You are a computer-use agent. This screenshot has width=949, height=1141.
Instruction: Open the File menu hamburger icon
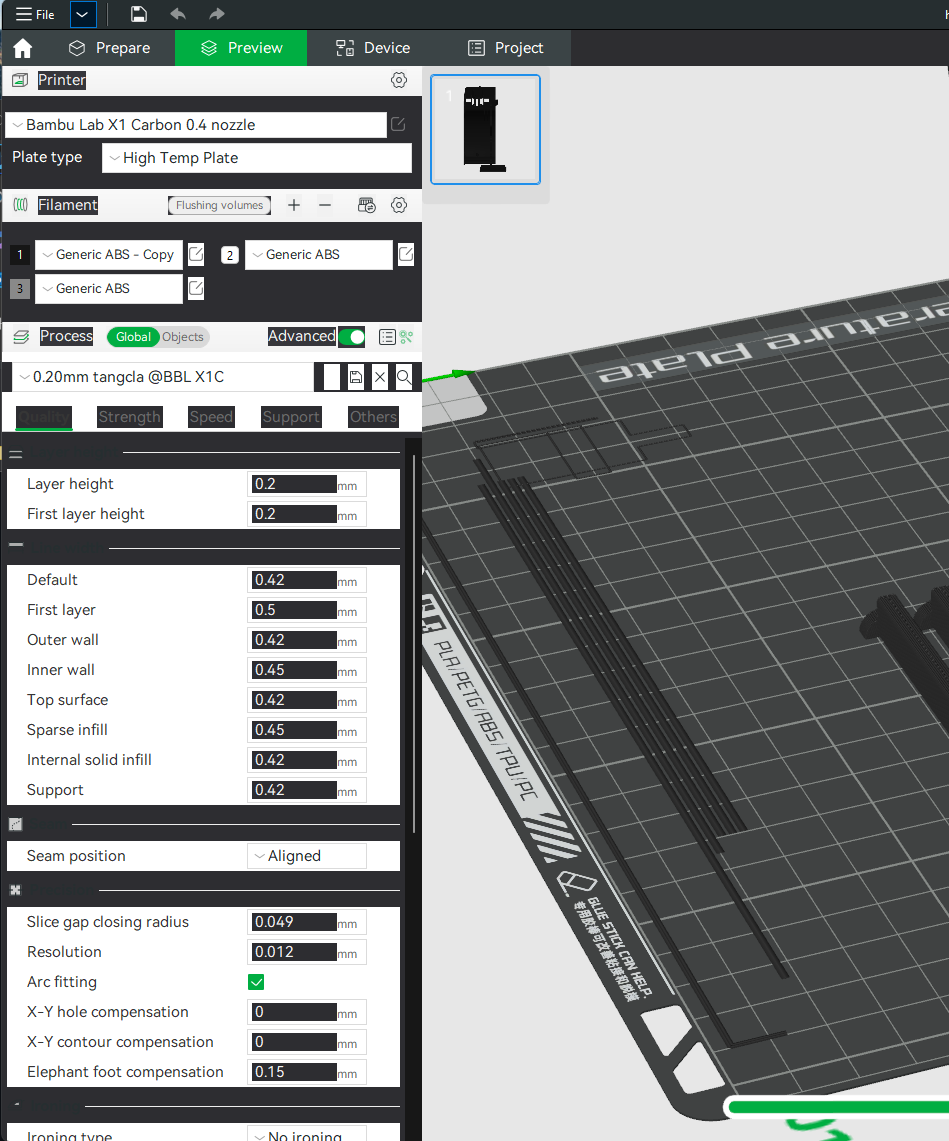(20, 14)
